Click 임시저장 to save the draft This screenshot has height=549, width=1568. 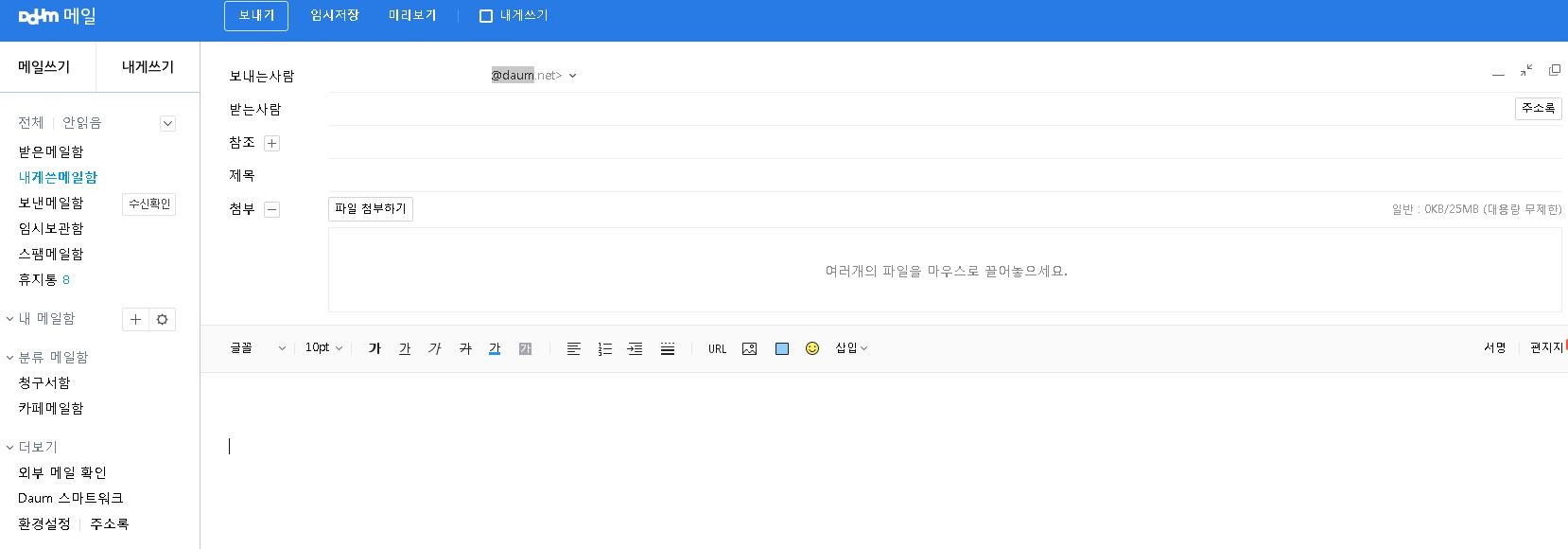coord(335,16)
